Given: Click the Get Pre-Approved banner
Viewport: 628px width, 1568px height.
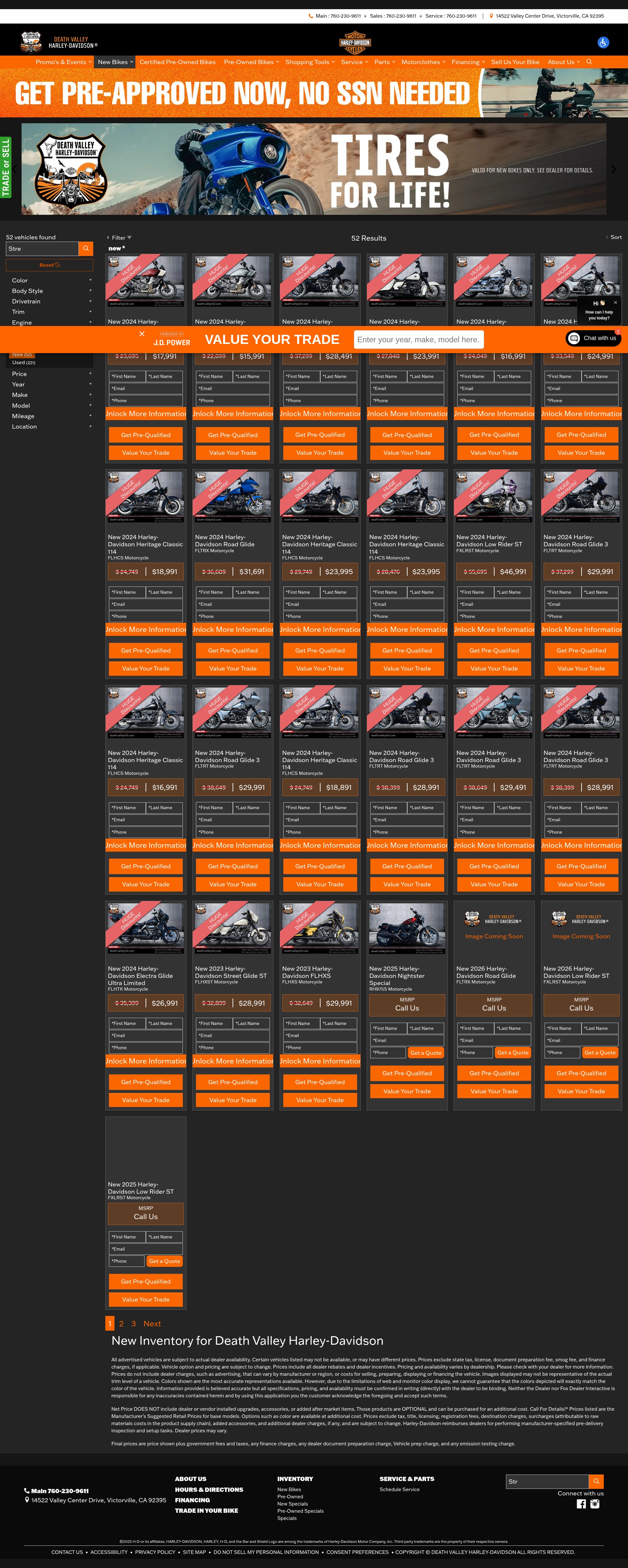Looking at the screenshot, I should pyautogui.click(x=314, y=93).
